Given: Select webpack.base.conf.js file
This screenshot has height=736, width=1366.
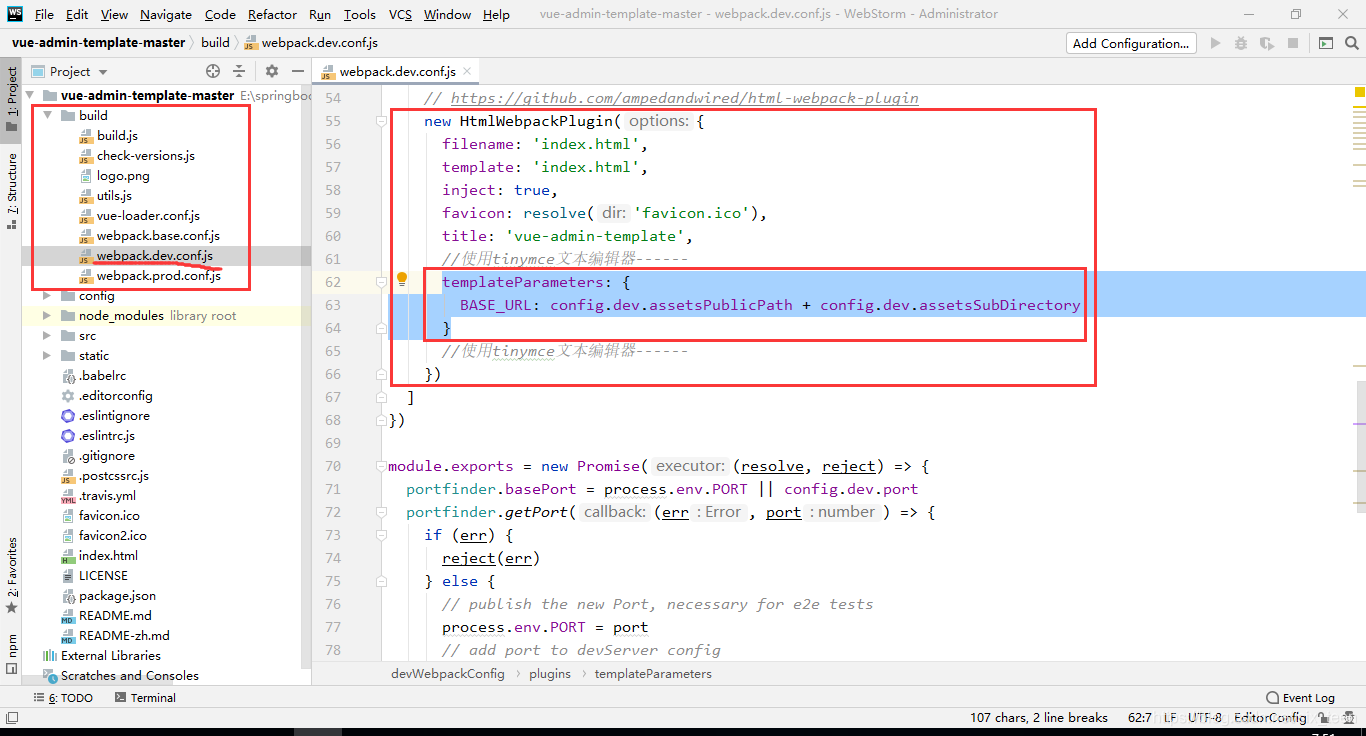Looking at the screenshot, I should [x=158, y=236].
